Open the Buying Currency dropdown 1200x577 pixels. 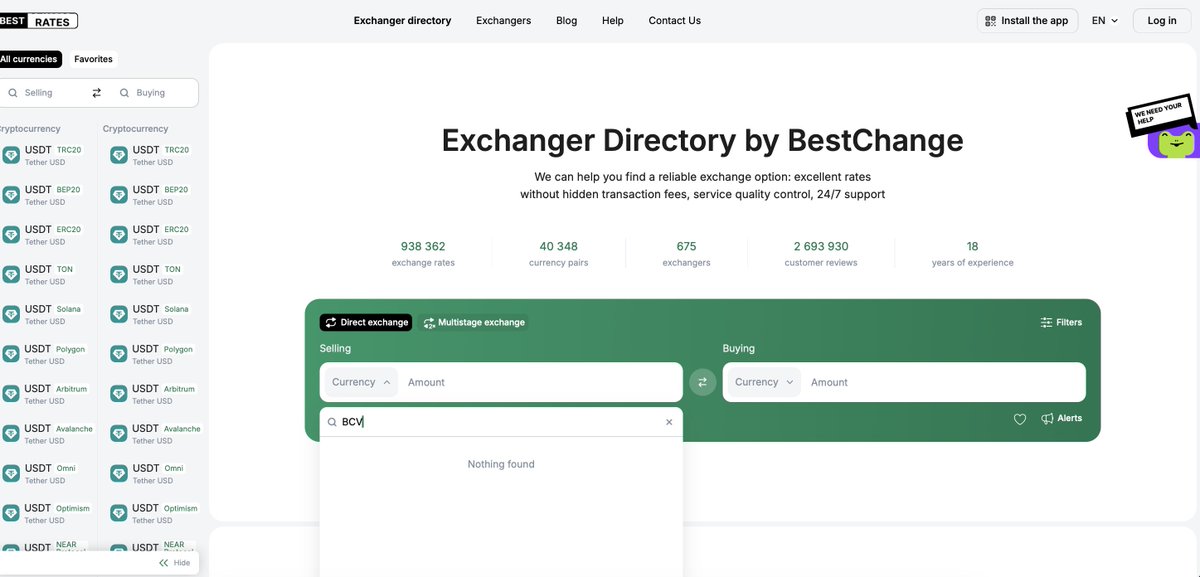pos(764,382)
